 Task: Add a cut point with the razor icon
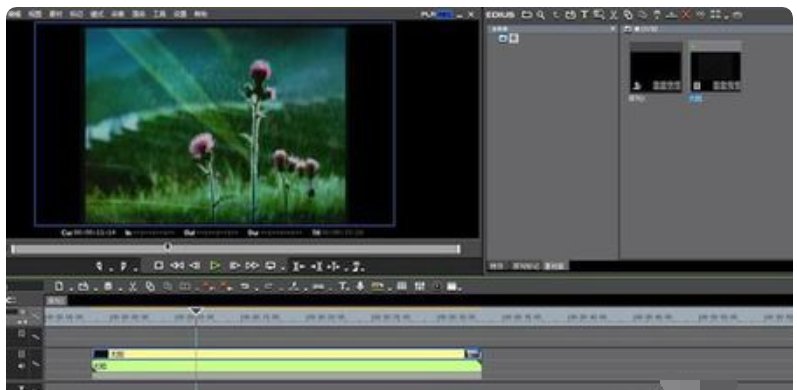click(x=294, y=287)
